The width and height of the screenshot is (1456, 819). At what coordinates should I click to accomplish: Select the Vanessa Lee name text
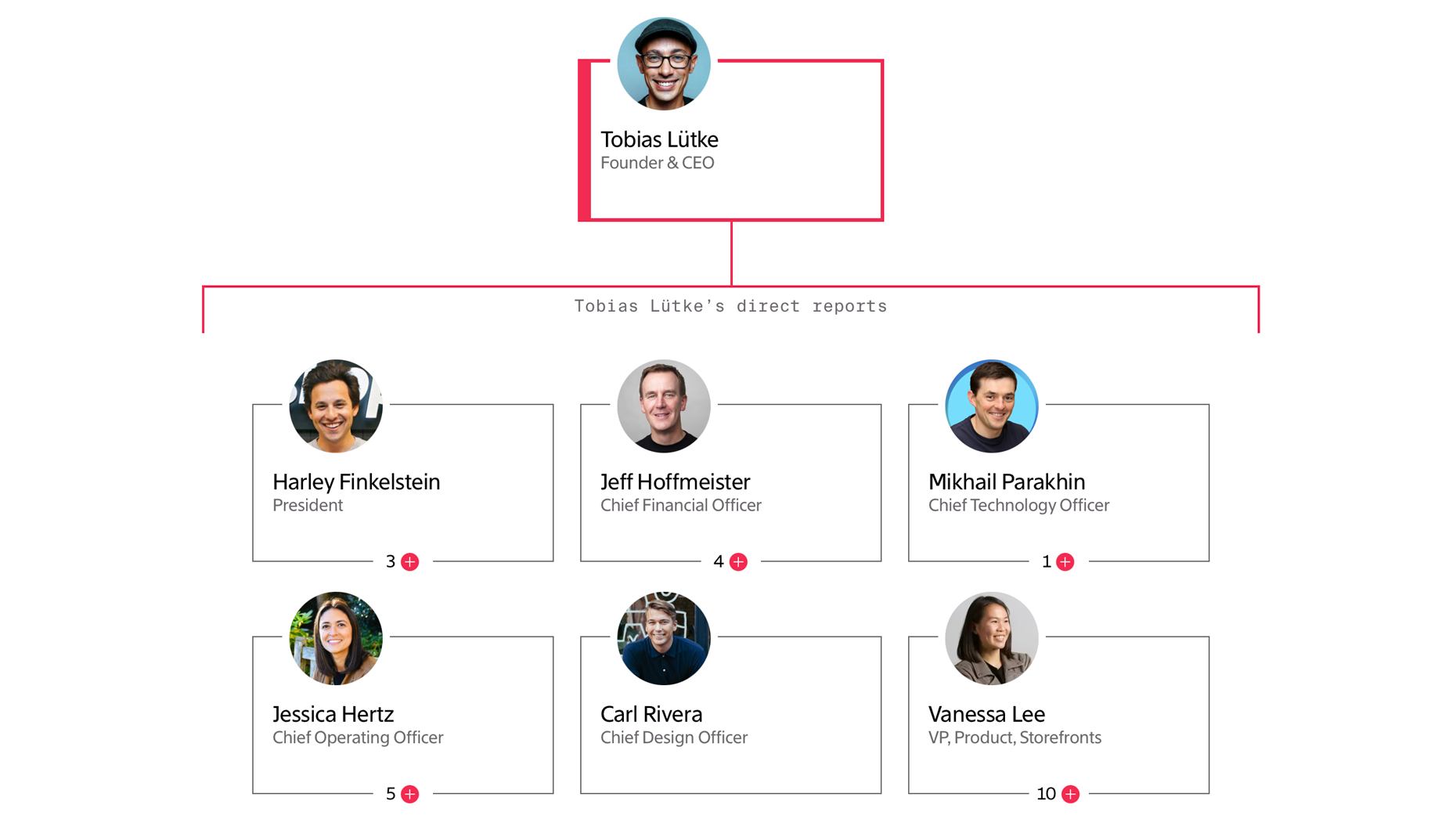tap(986, 714)
